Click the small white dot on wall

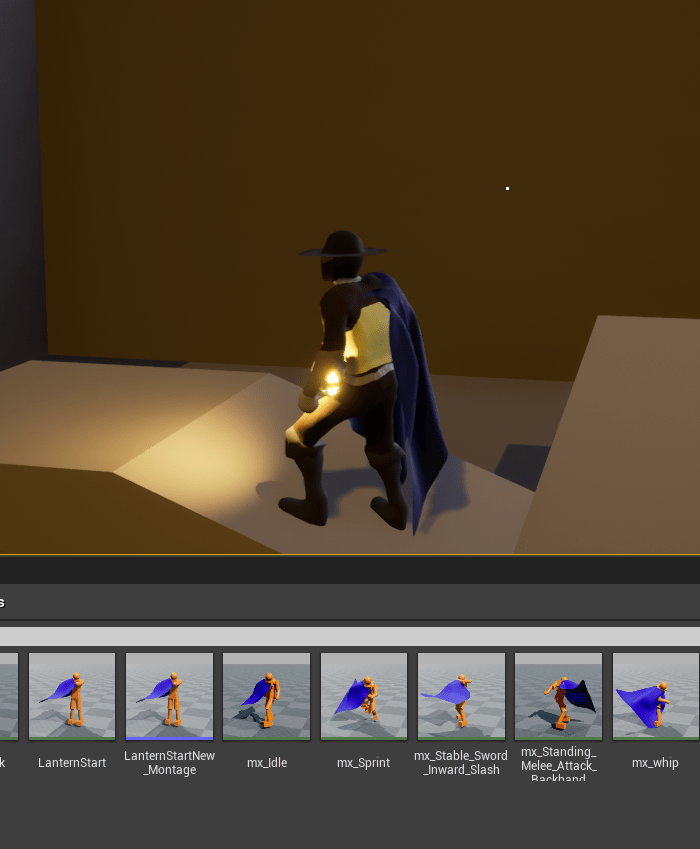pos(507,188)
